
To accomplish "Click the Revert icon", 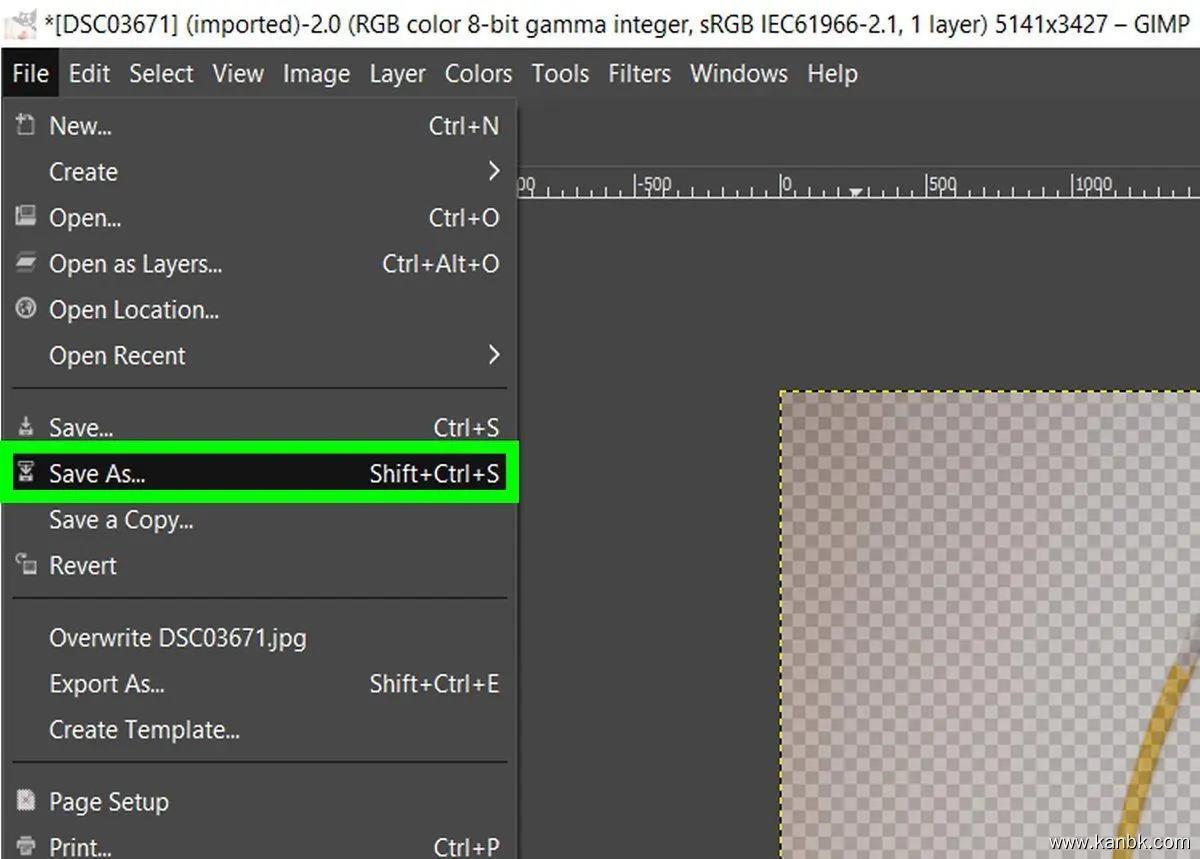I will coord(26,565).
